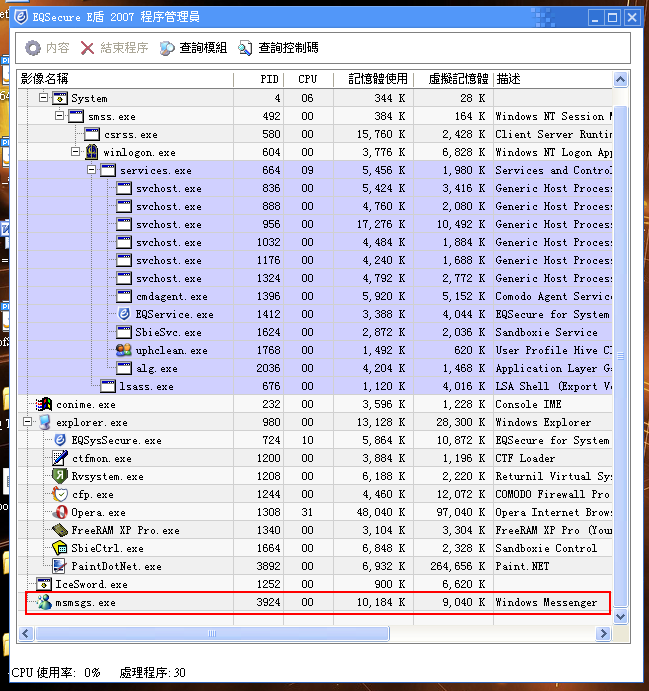Minimize the EQSecure window
This screenshot has height=691, width=649.
595,18
